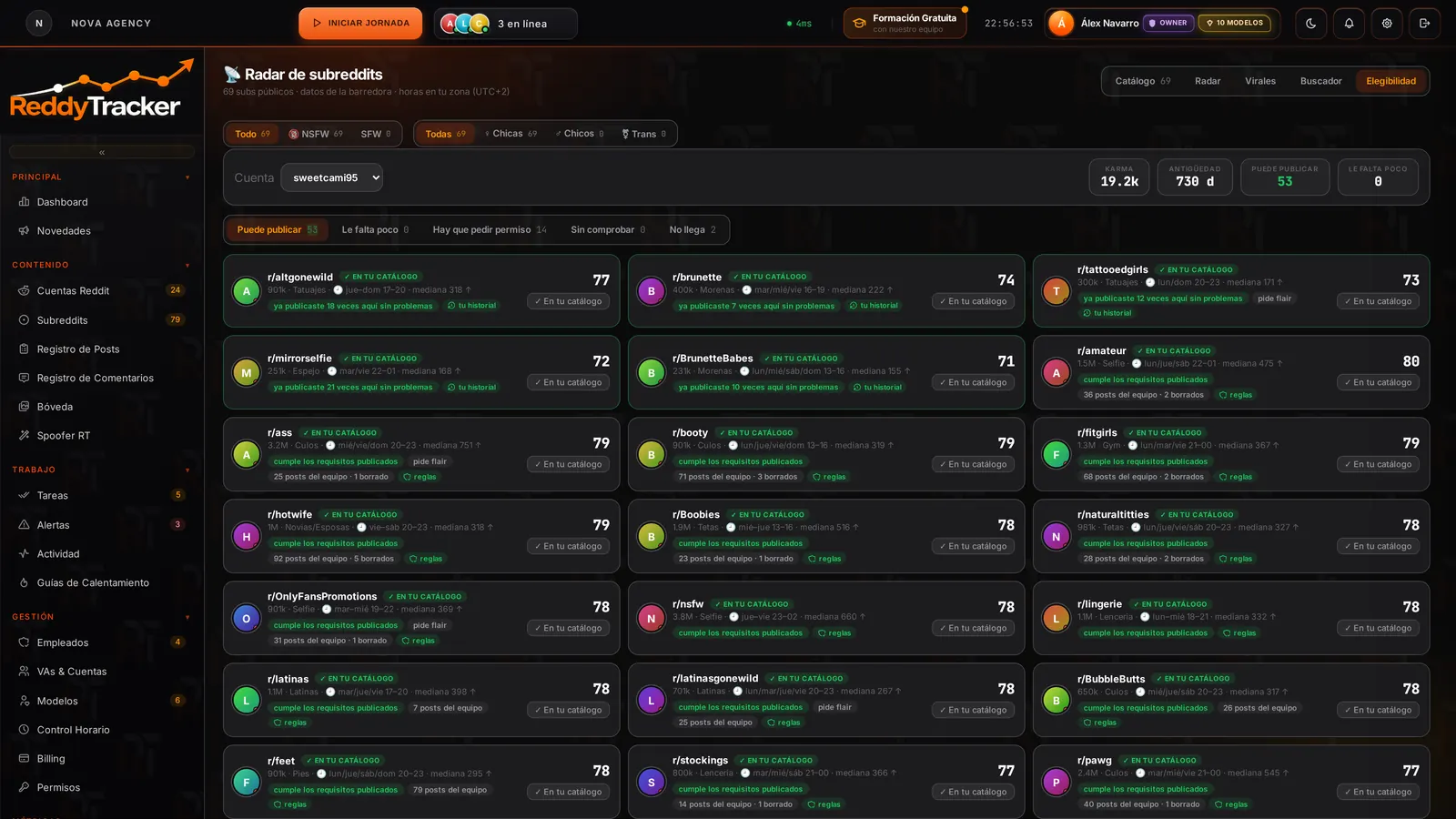Filter by NSFW content chip
The image size is (1456, 819).
(316, 134)
